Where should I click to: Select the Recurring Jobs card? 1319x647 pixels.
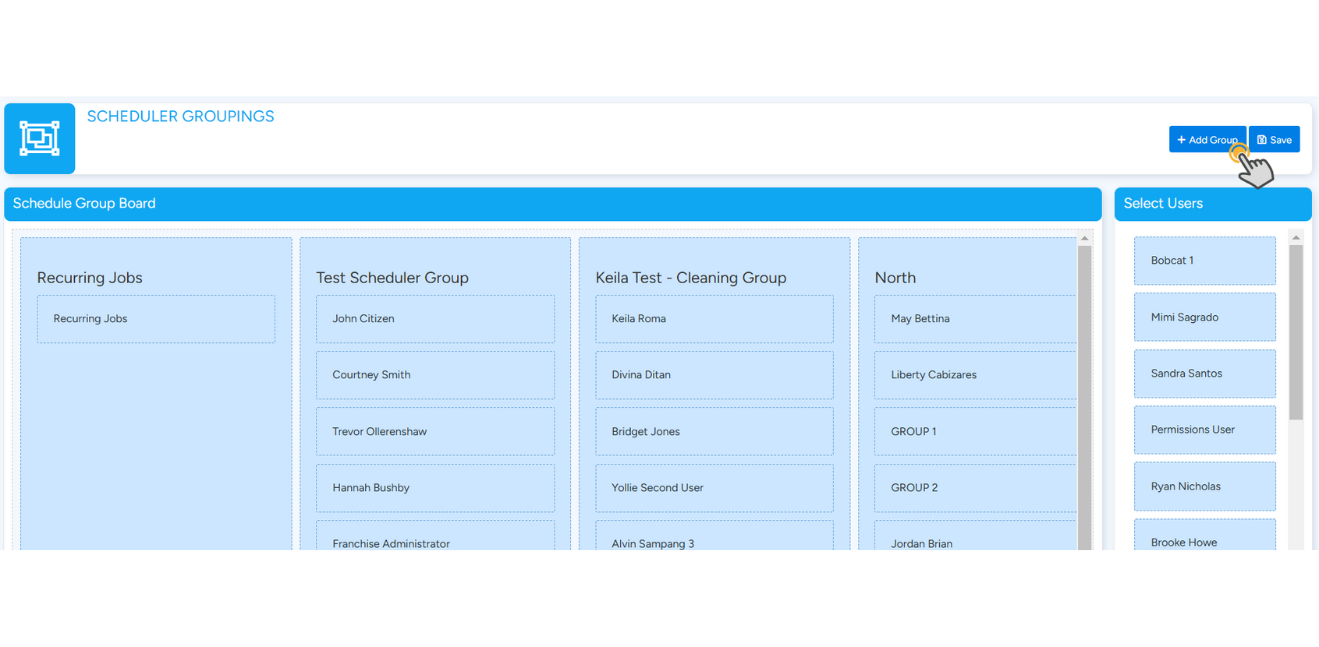[x=156, y=319]
